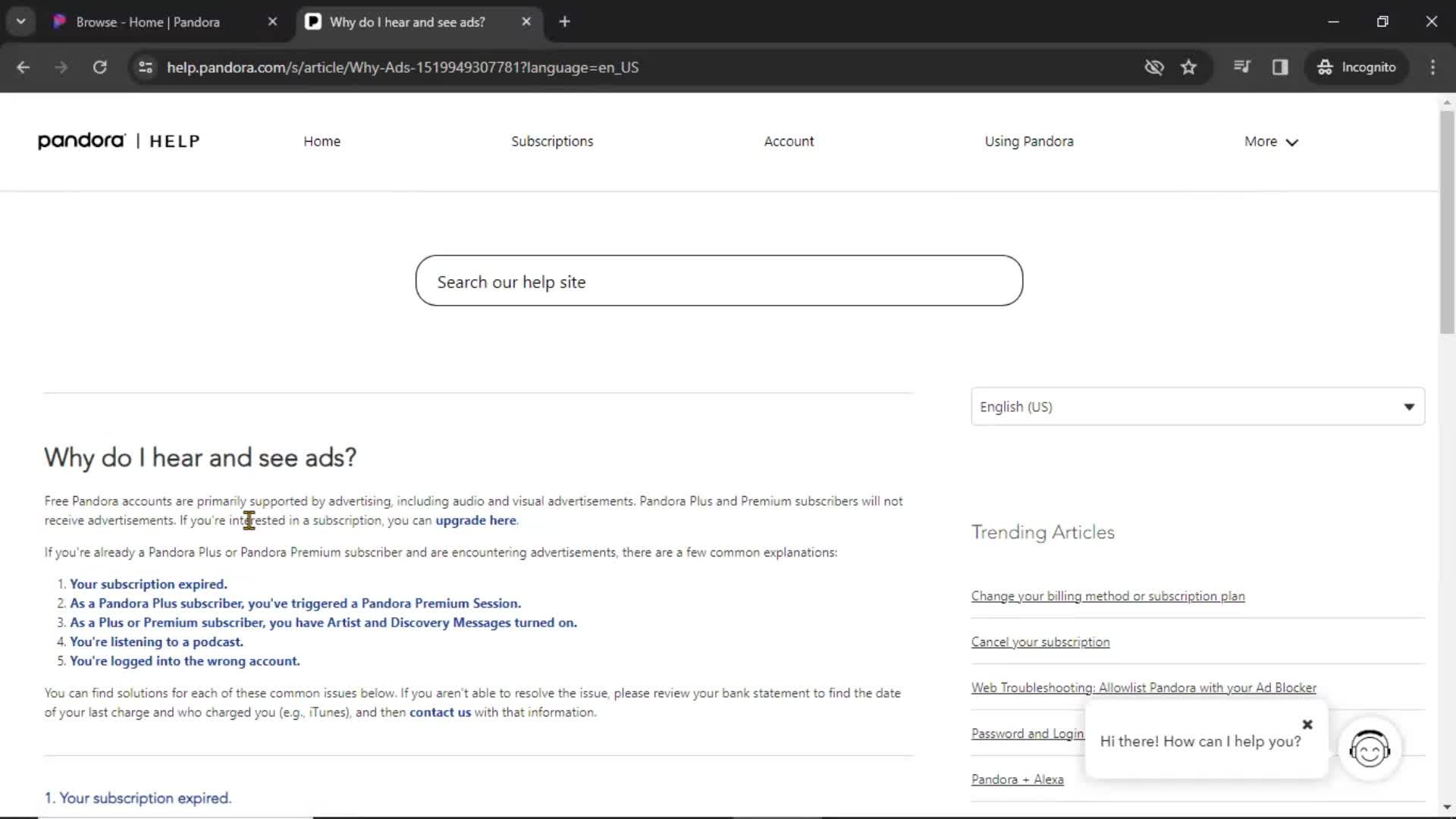The height and width of the screenshot is (819, 1456).
Task: Open a new browser tab
Action: click(564, 22)
